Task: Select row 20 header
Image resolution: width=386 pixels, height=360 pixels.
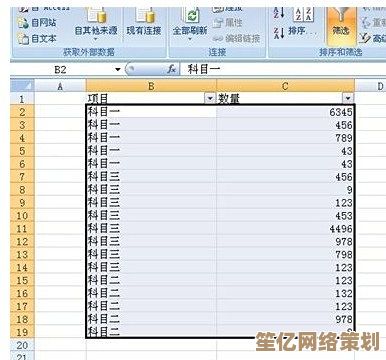Action: 22,345
